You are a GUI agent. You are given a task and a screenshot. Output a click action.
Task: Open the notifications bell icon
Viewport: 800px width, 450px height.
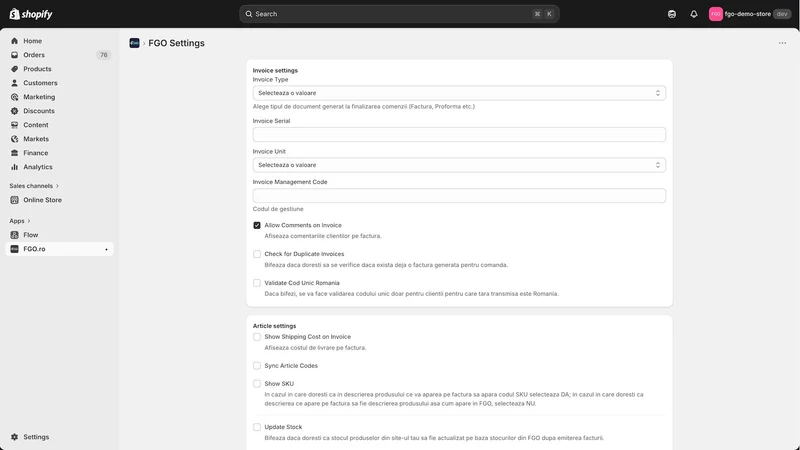point(693,14)
